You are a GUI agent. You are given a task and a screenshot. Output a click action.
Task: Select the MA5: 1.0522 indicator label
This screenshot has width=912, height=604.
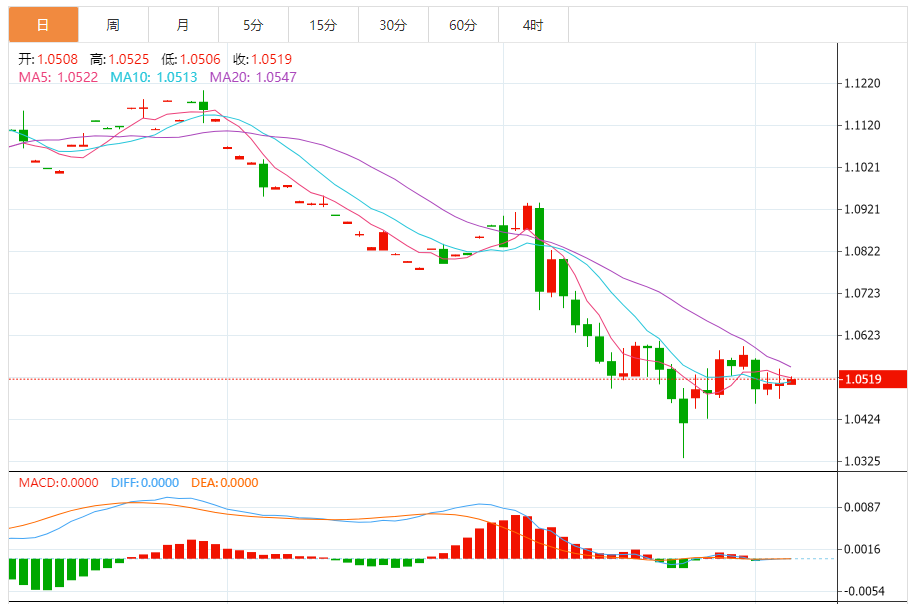click(58, 77)
